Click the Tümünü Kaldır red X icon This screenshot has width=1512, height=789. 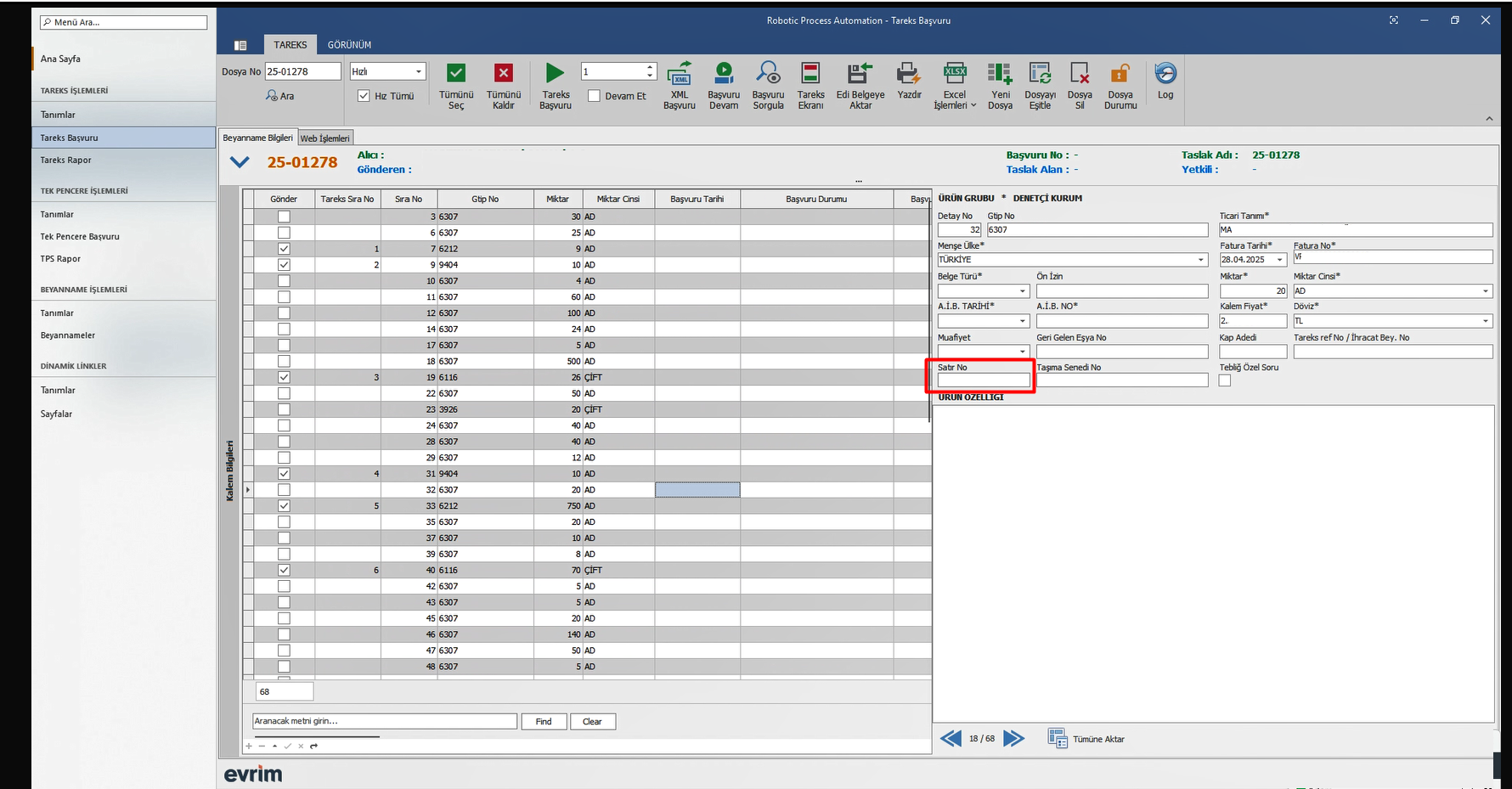504,73
